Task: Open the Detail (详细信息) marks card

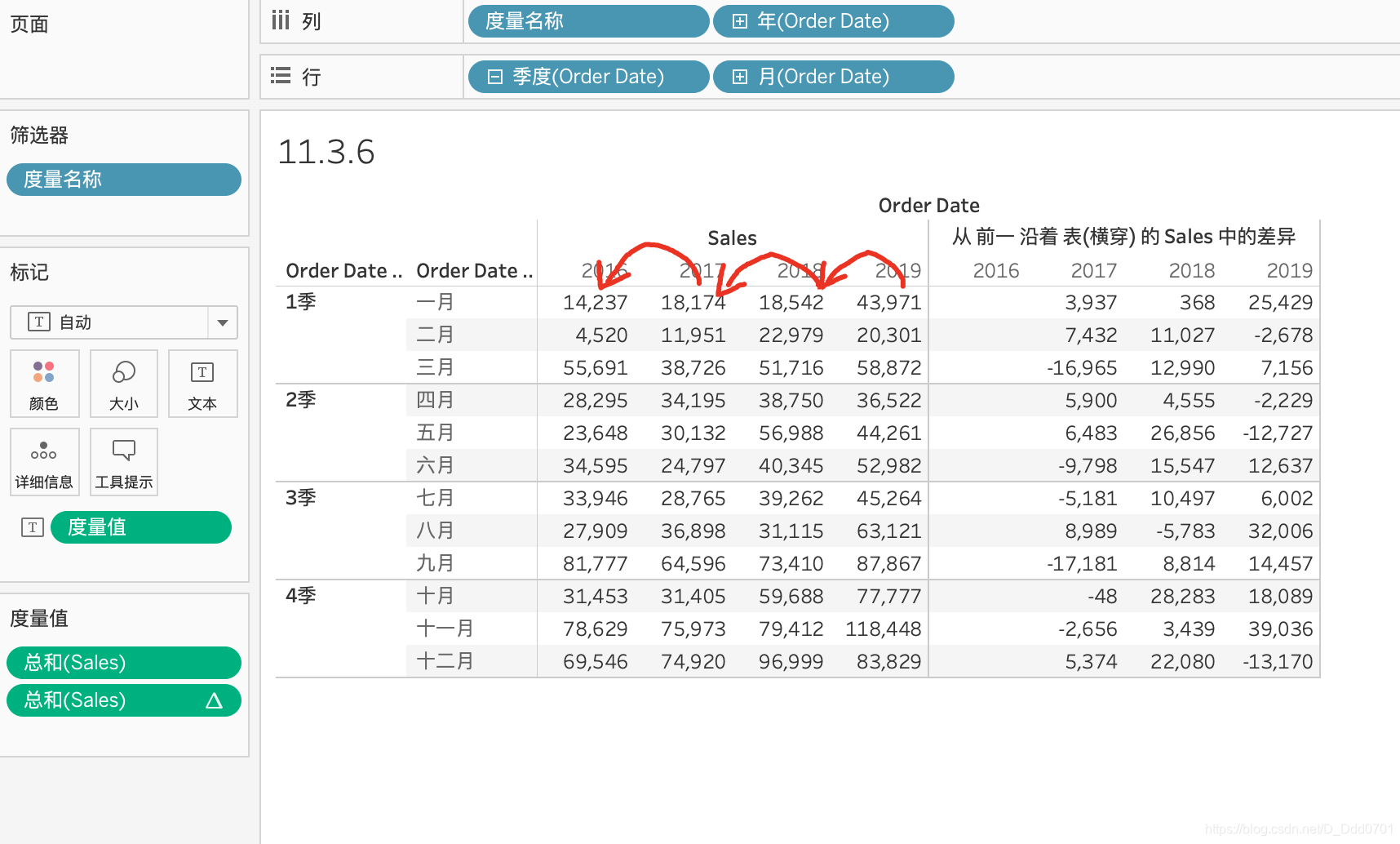Action: coord(44,462)
